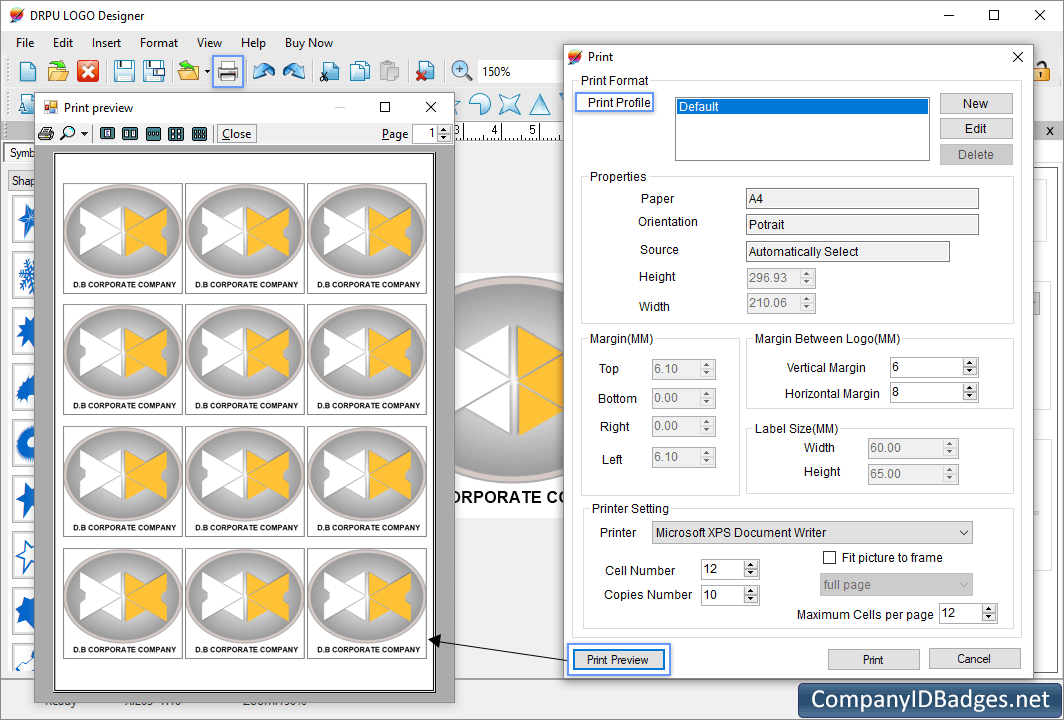Click the New profile button
1064x720 pixels.
pyautogui.click(x=976, y=104)
